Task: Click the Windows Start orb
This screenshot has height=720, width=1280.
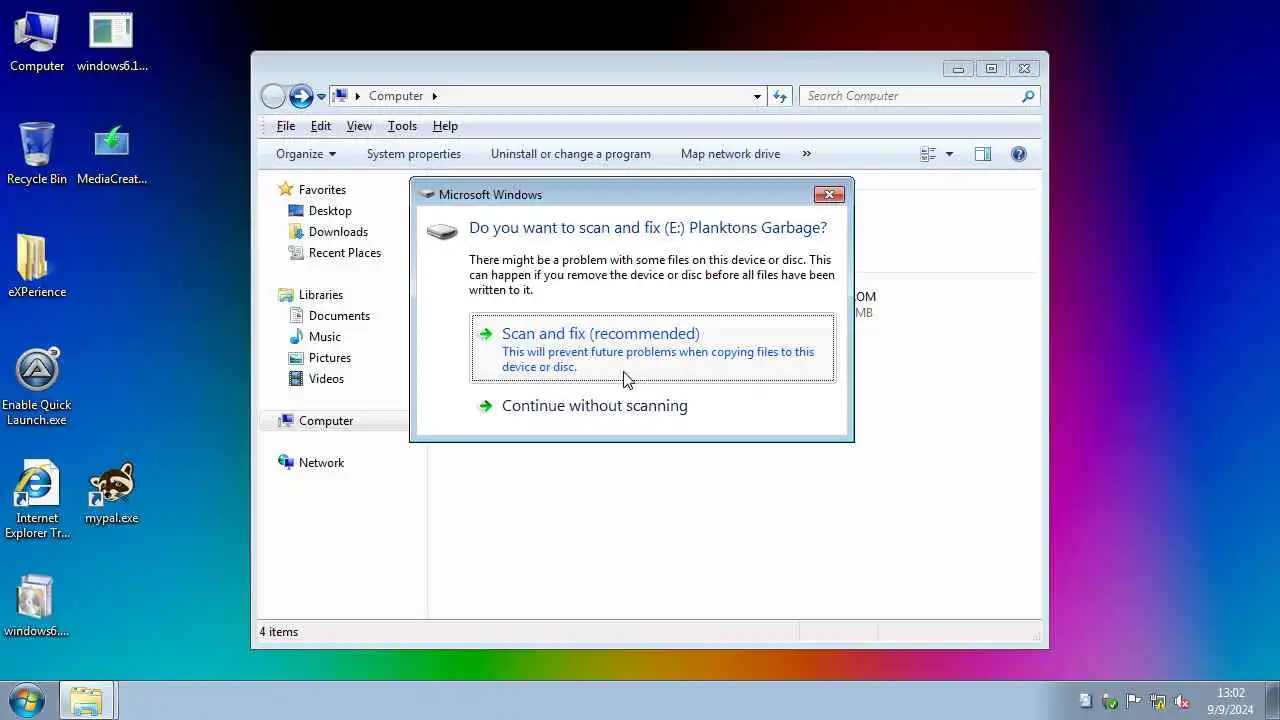Action: (26, 700)
